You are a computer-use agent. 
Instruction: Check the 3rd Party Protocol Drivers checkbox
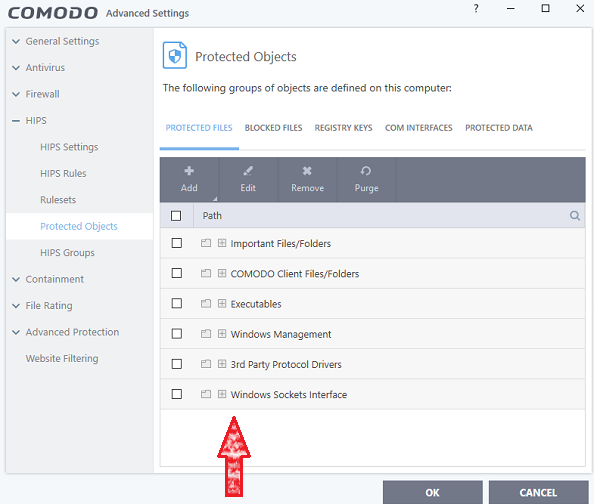click(177, 364)
